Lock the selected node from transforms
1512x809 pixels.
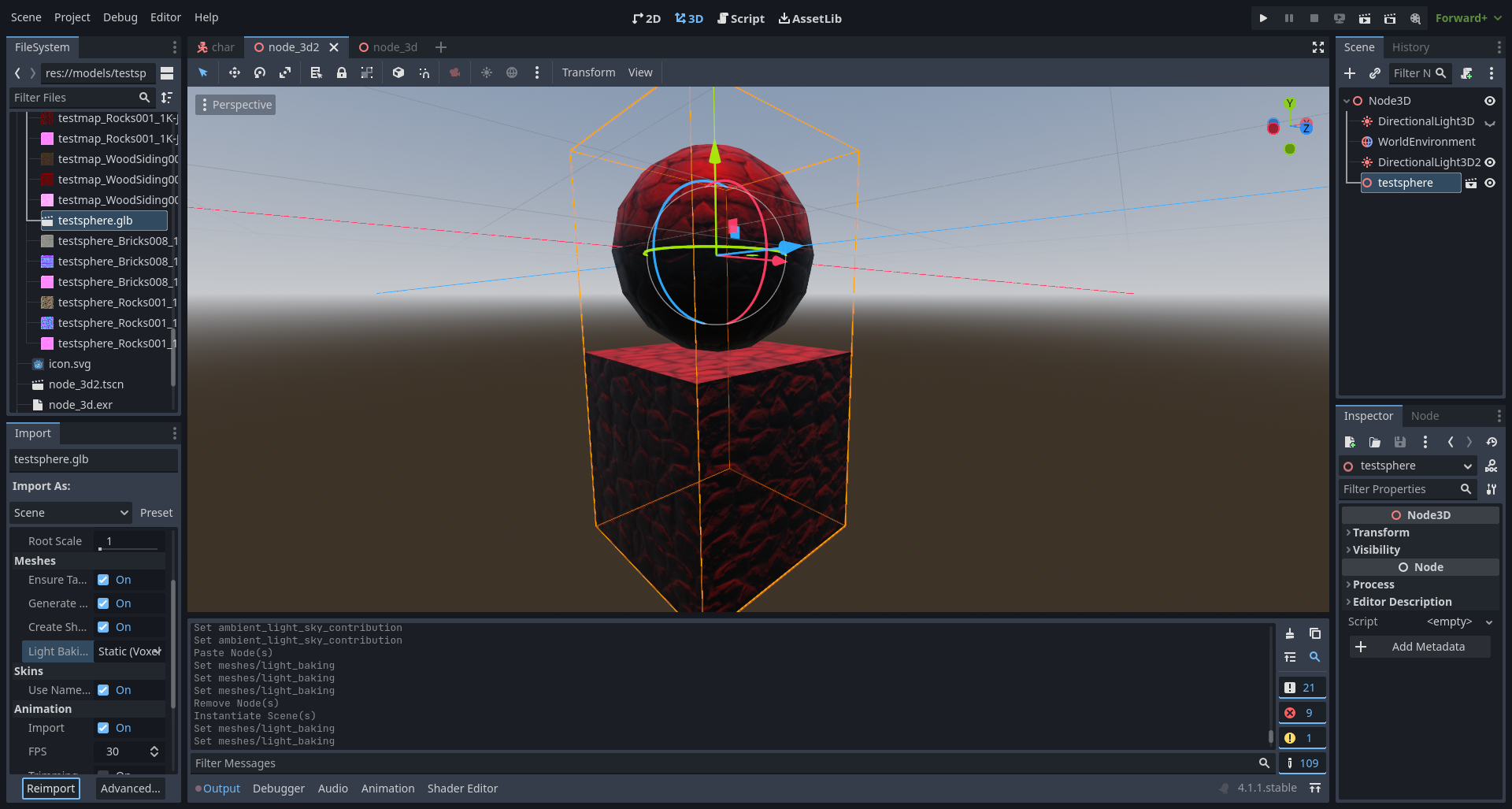(x=341, y=72)
